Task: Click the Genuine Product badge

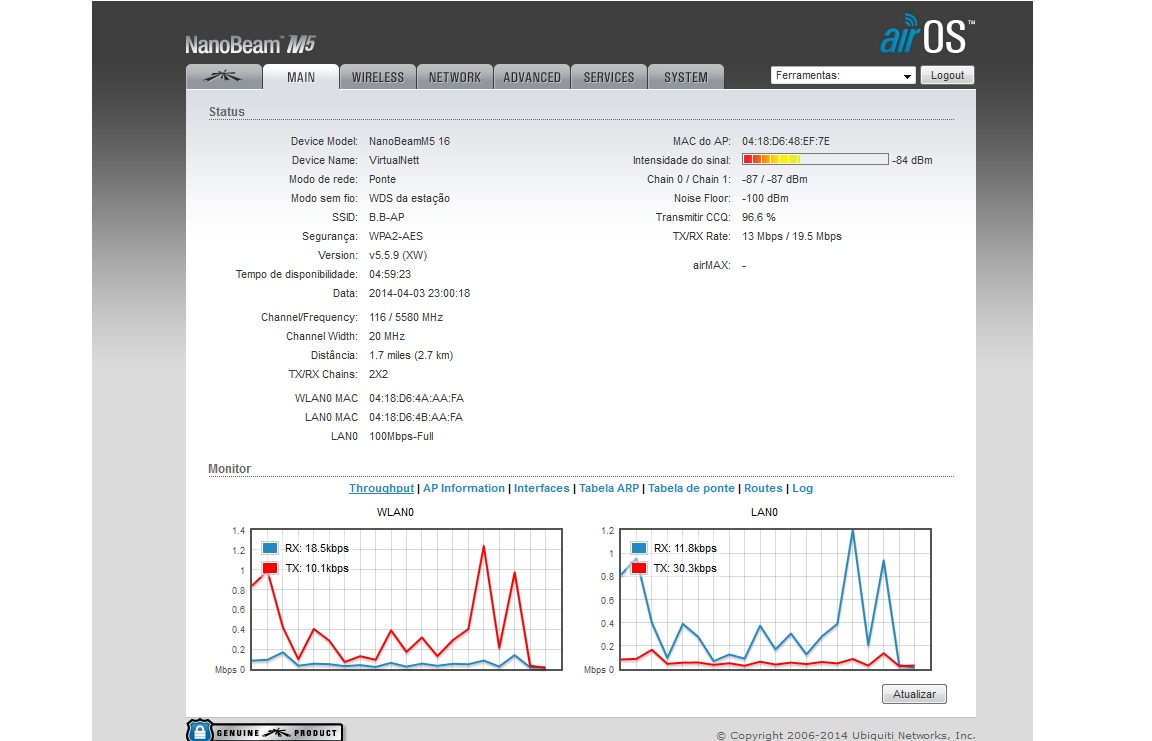Action: [x=264, y=731]
